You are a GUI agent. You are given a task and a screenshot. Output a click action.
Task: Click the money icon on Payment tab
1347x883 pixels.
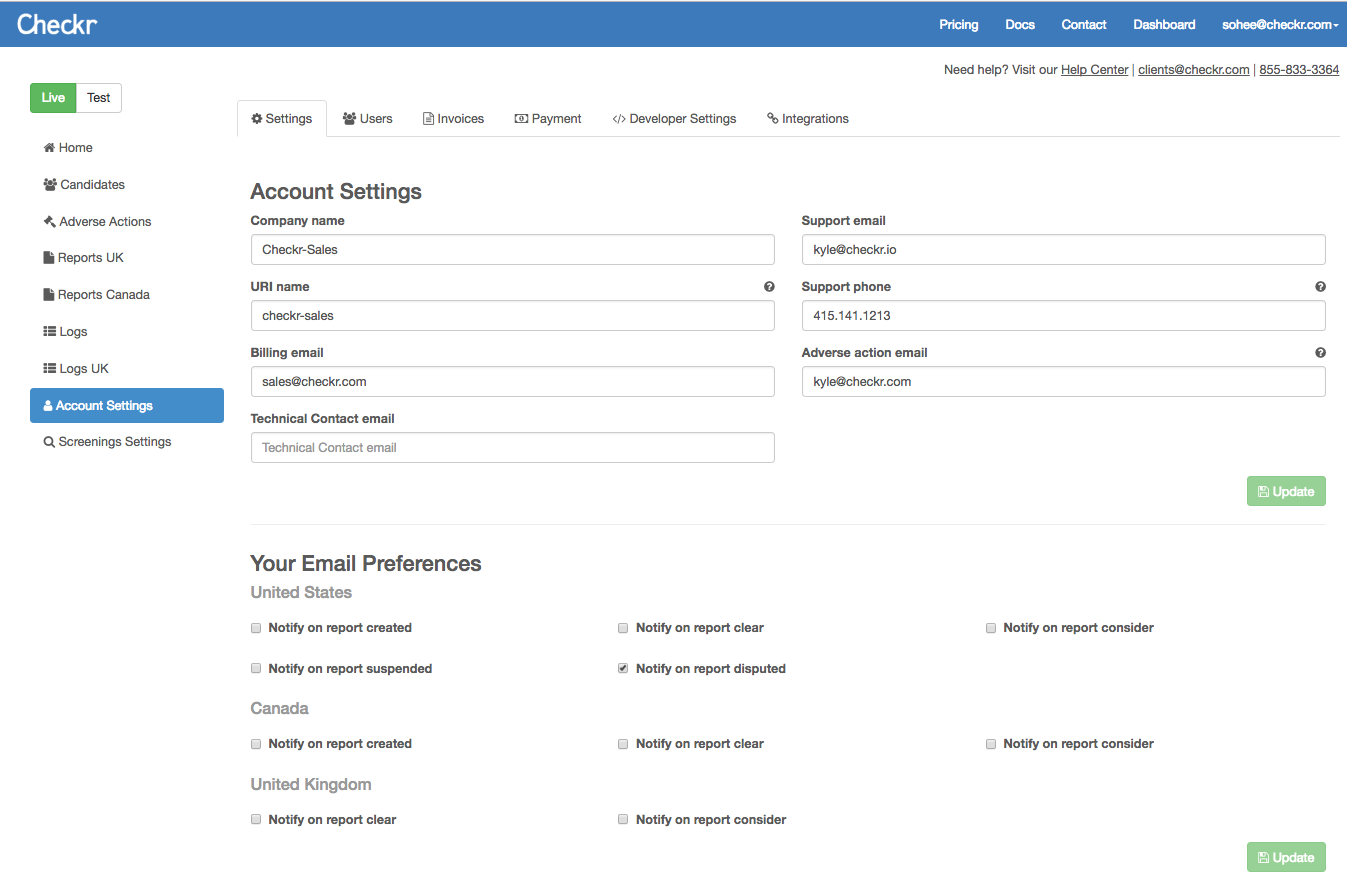click(521, 119)
